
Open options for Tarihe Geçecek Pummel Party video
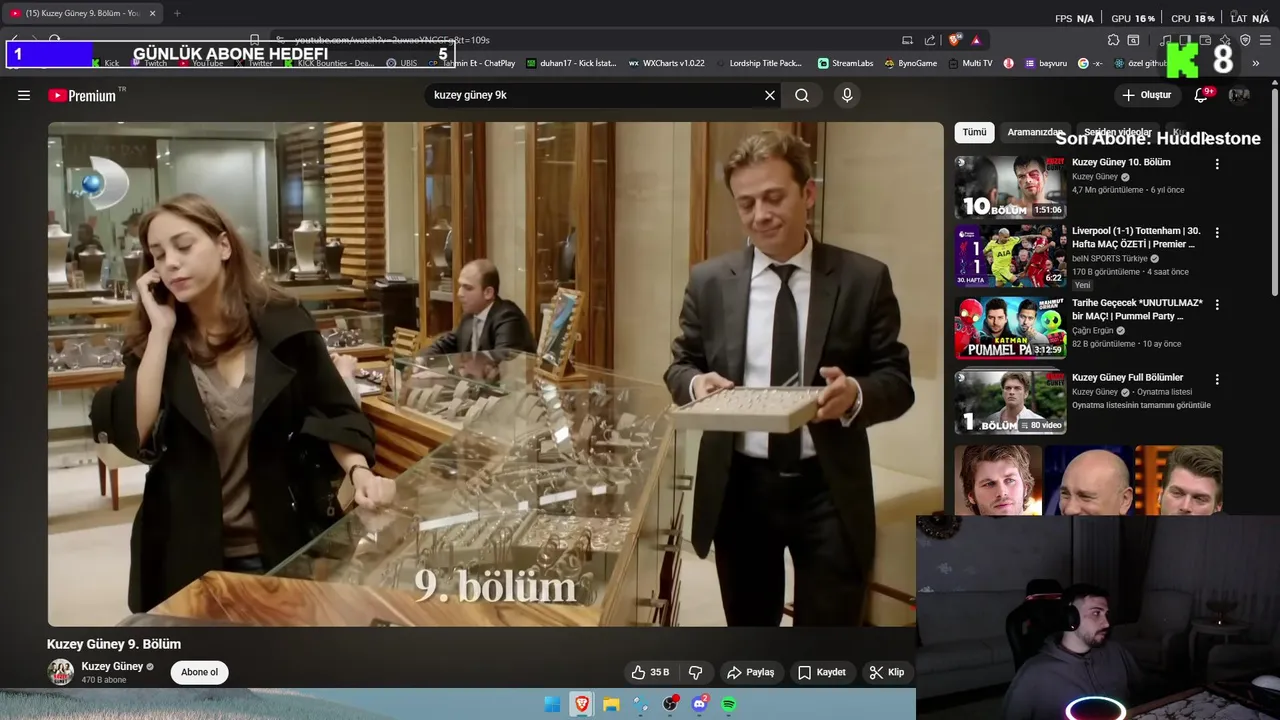1217,305
